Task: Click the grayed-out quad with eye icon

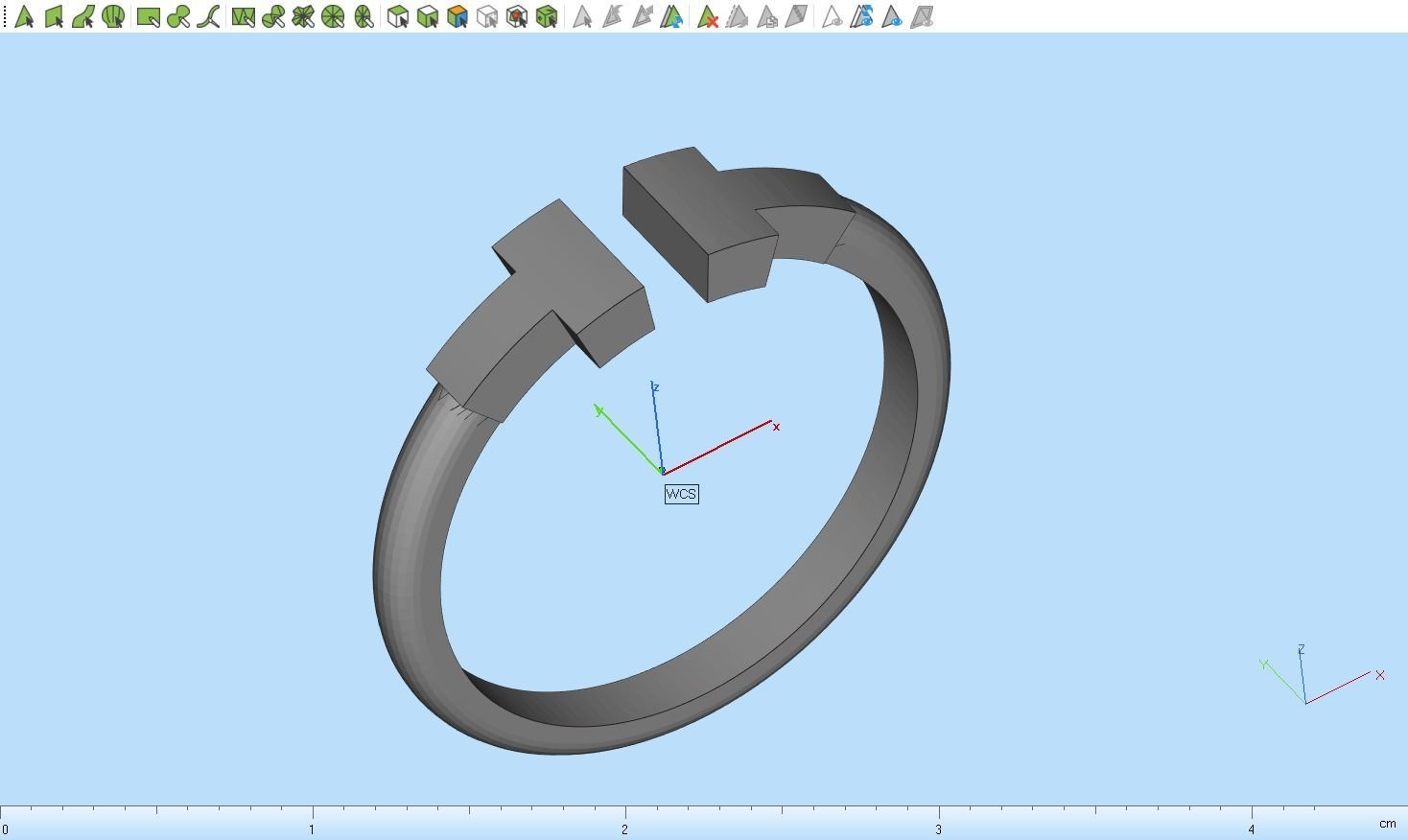Action: [x=922, y=16]
